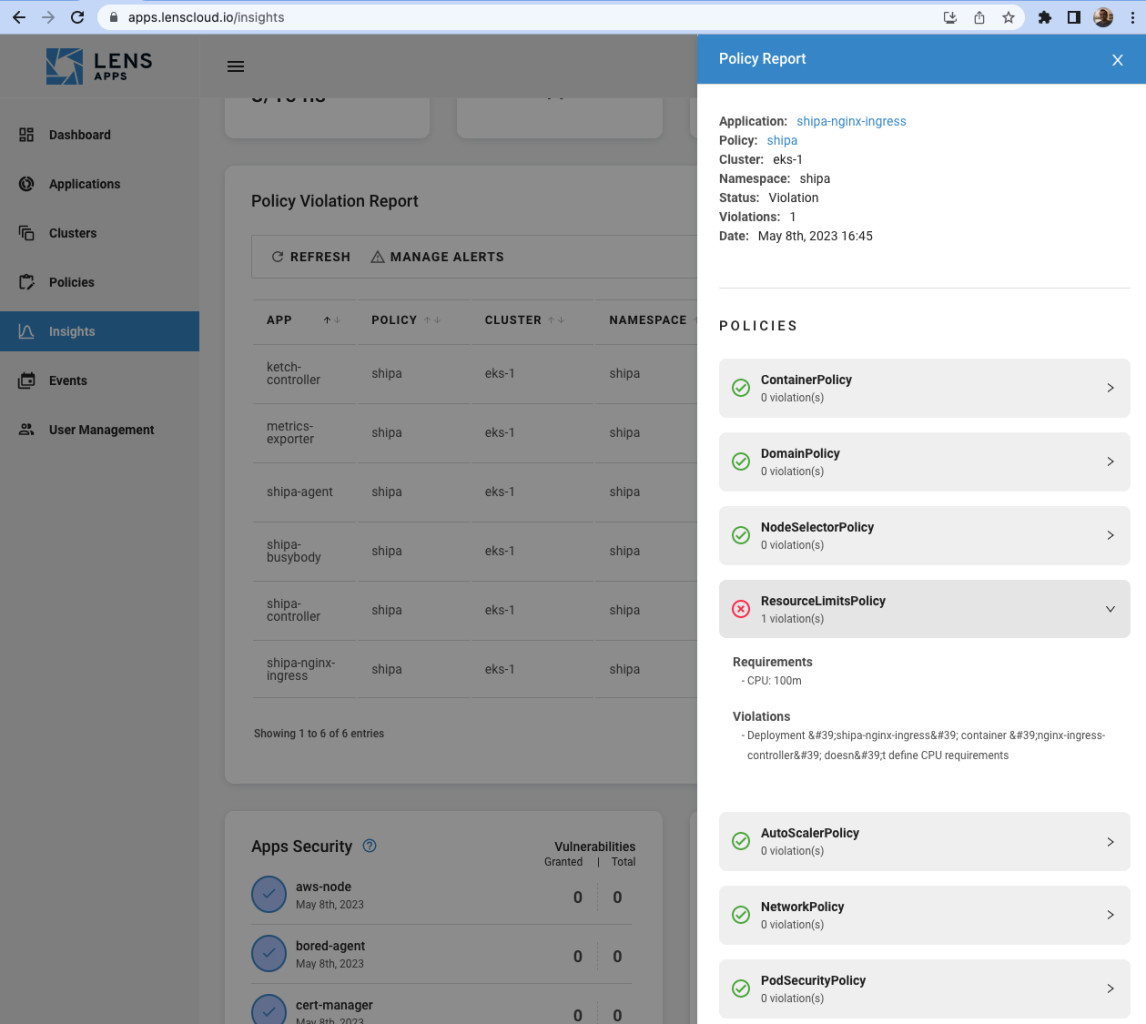Open the browser three-dot menu
Image resolution: width=1146 pixels, height=1024 pixels.
[x=1133, y=18]
